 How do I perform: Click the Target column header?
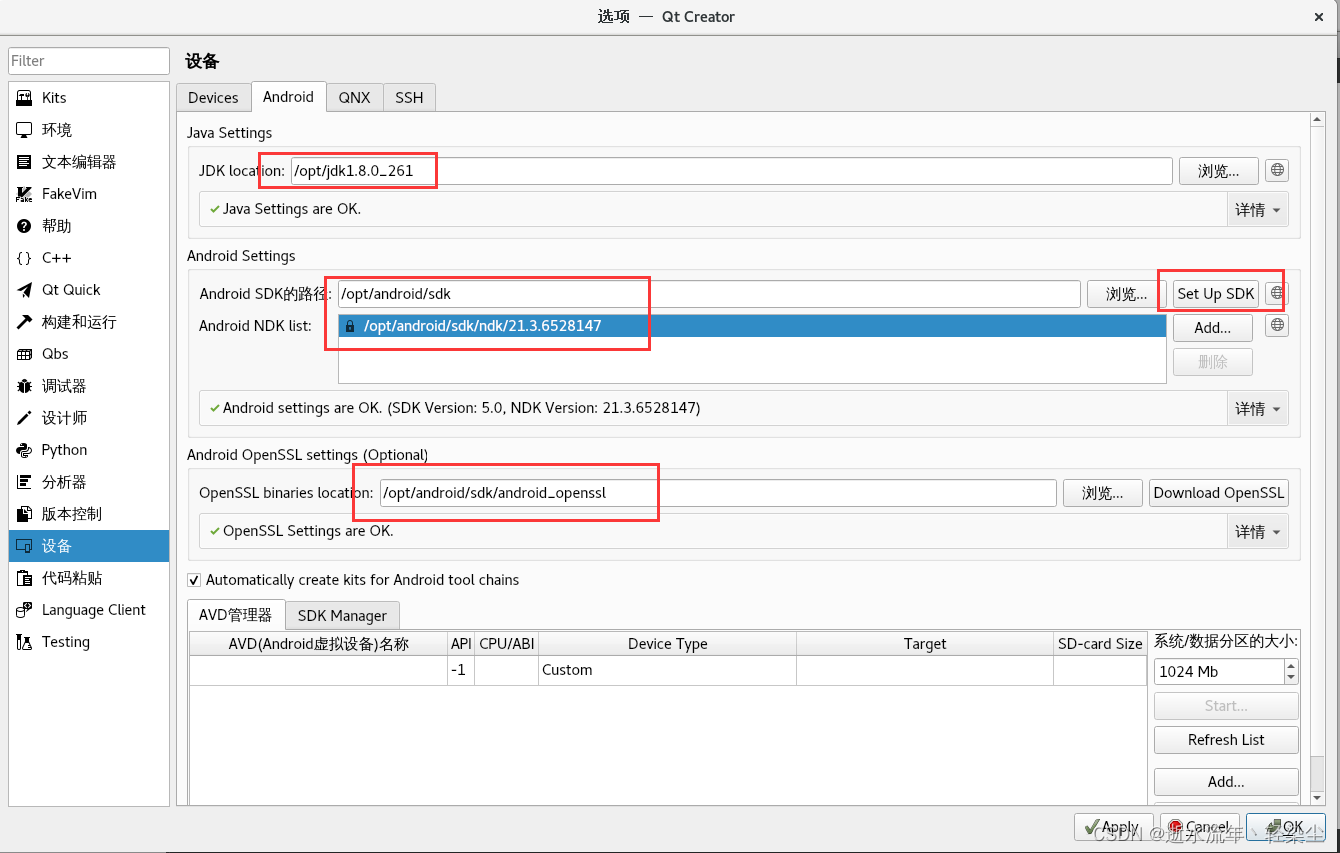click(925, 644)
